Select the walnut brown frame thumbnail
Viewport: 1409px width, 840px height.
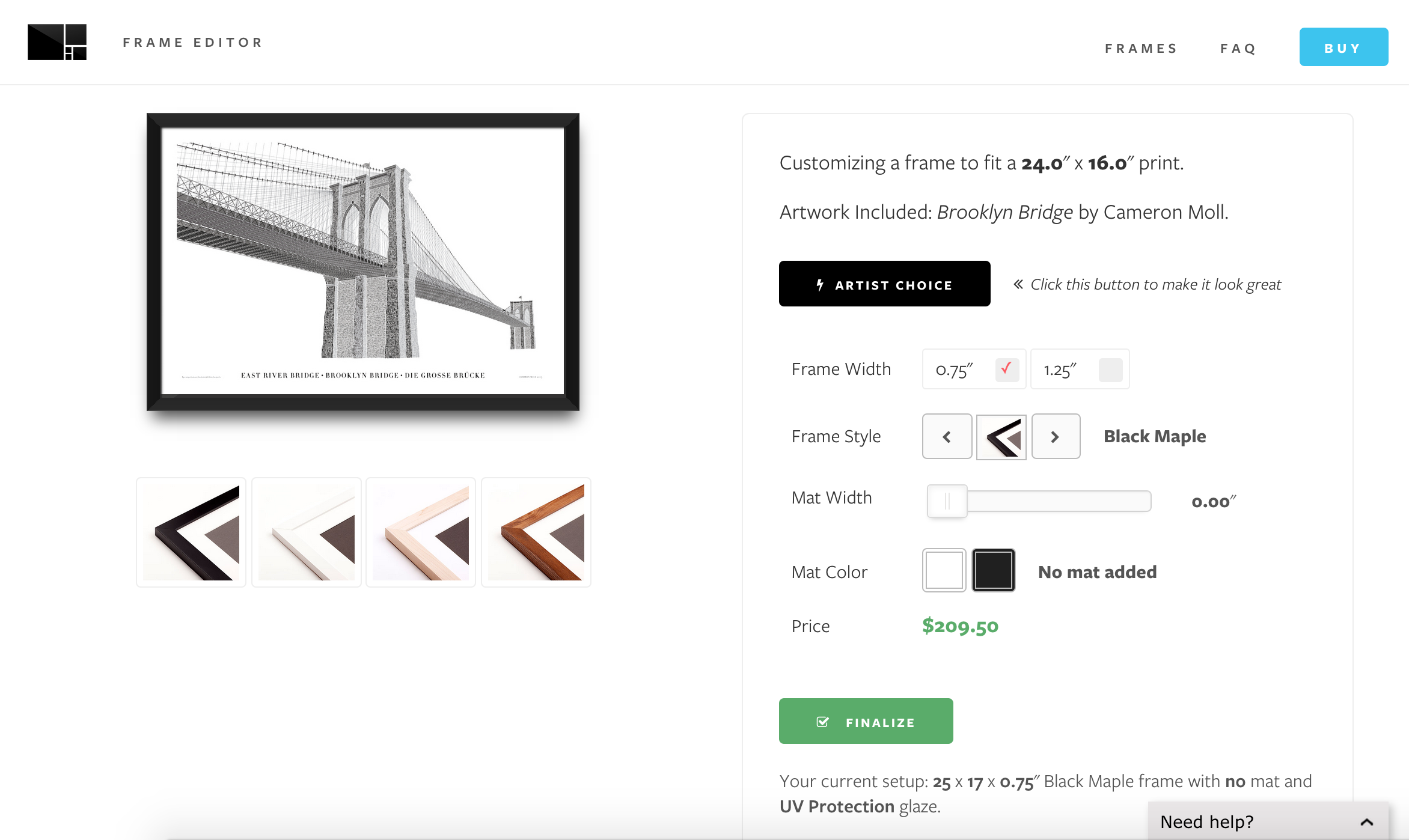[x=536, y=532]
